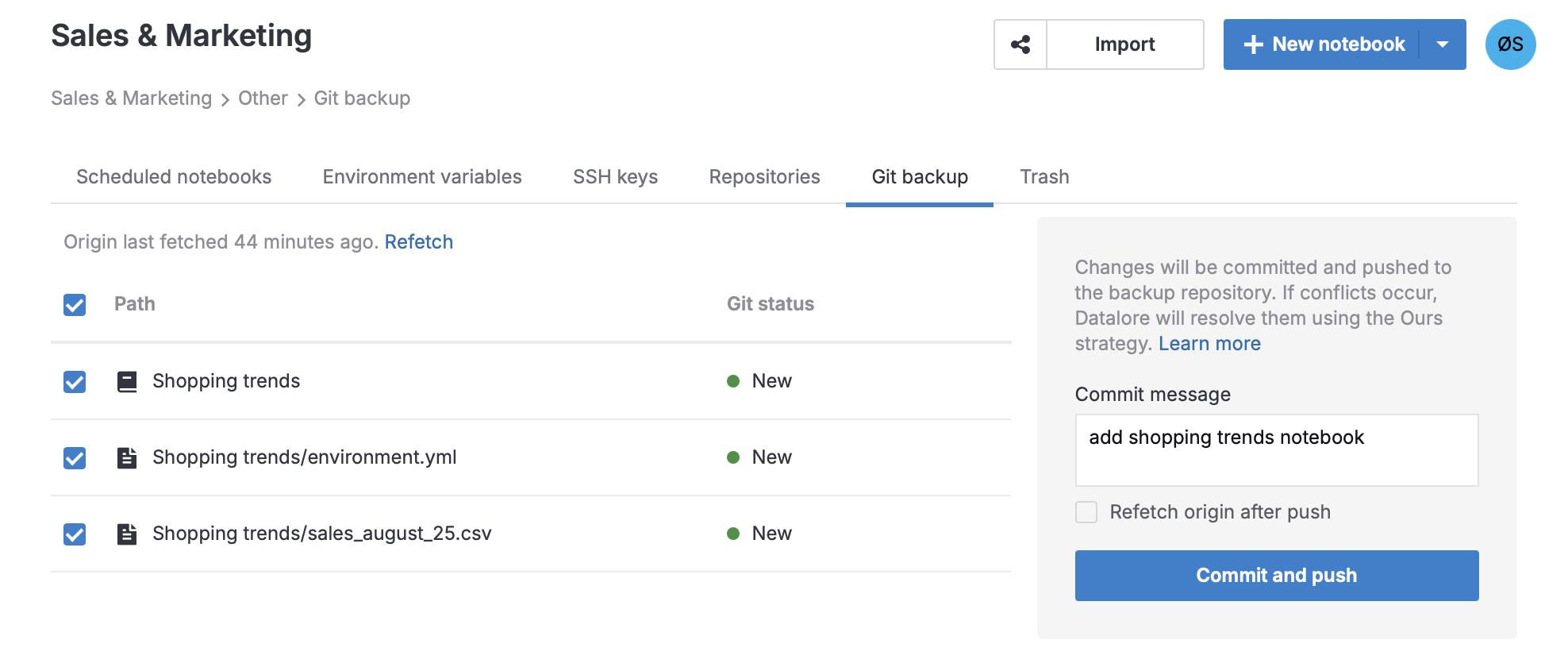Uncheck the Shopping trends checkbox
This screenshot has height=667, width=1568.
75,382
